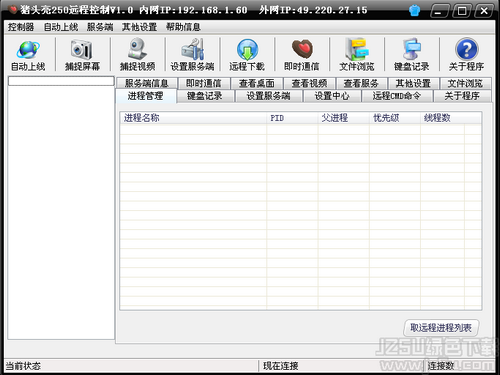Click the 自动上线 globe toolbar icon
The height and width of the screenshot is (375, 500).
coord(28,50)
